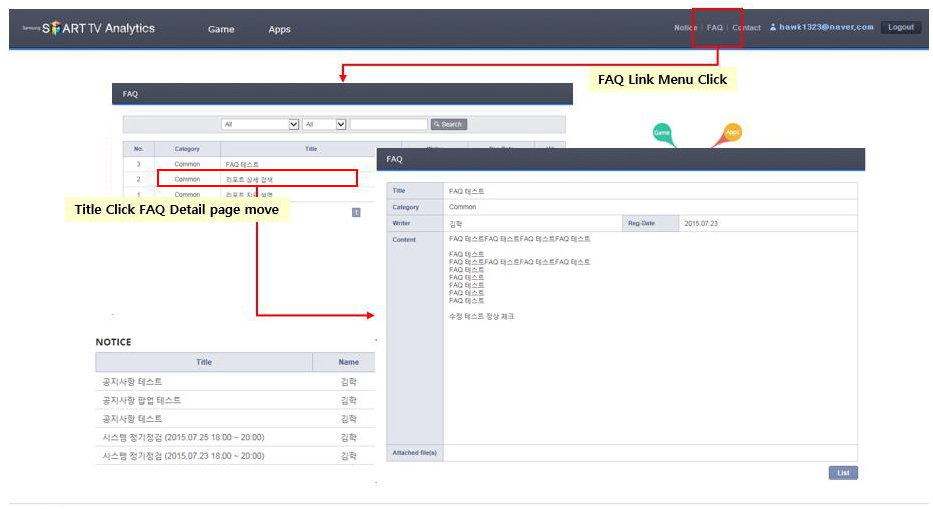The image size is (933, 509).
Task: Click the Search button in FAQ list
Action: [x=449, y=124]
